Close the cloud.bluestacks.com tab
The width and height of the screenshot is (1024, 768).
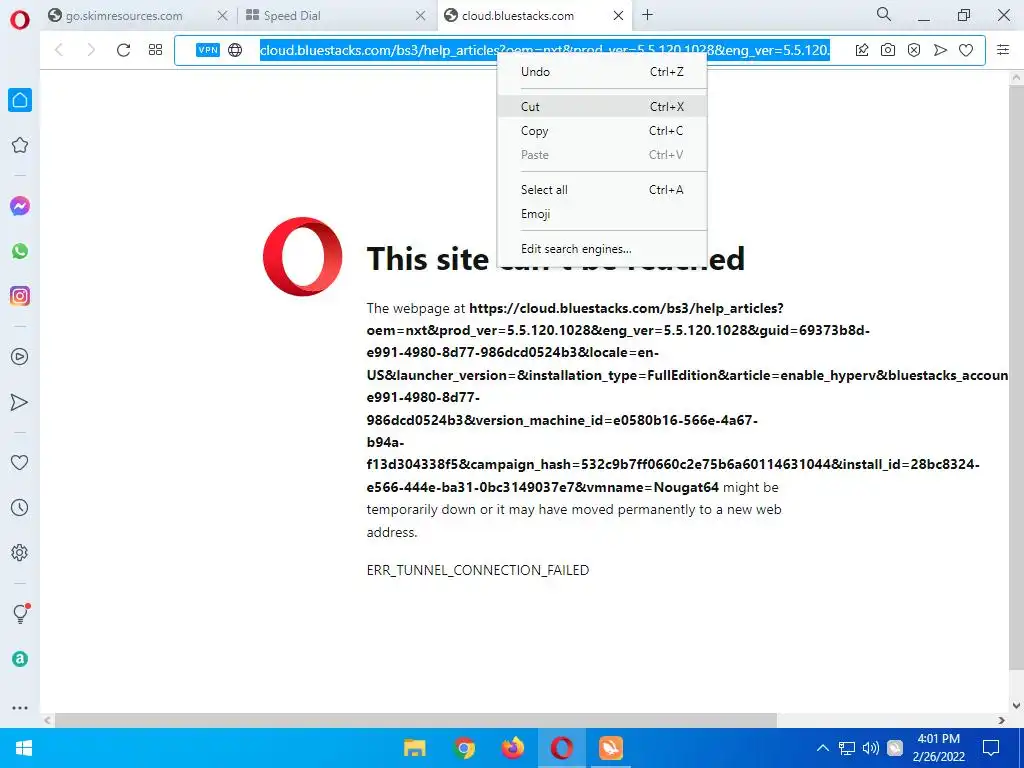[x=618, y=16]
